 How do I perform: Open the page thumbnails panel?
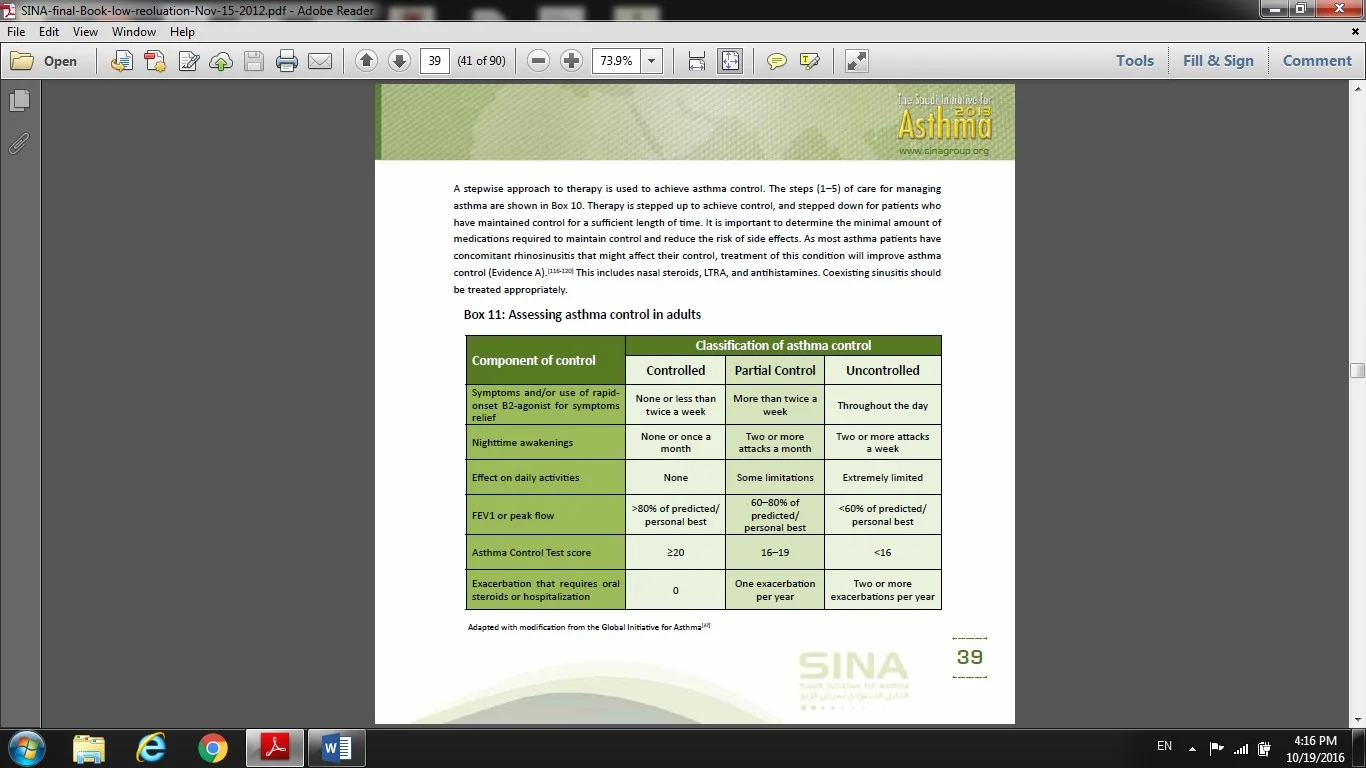[19, 101]
